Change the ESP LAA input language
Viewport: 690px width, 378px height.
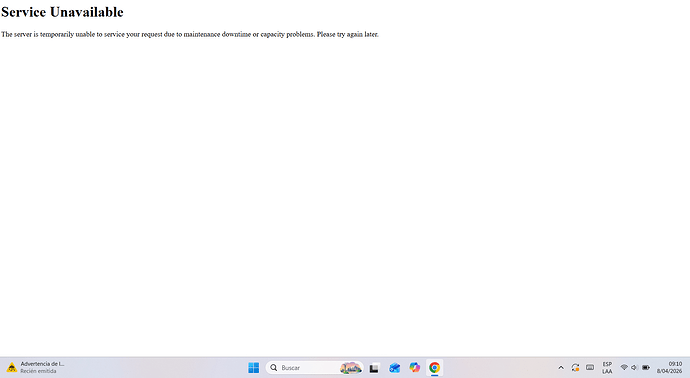[x=607, y=367]
